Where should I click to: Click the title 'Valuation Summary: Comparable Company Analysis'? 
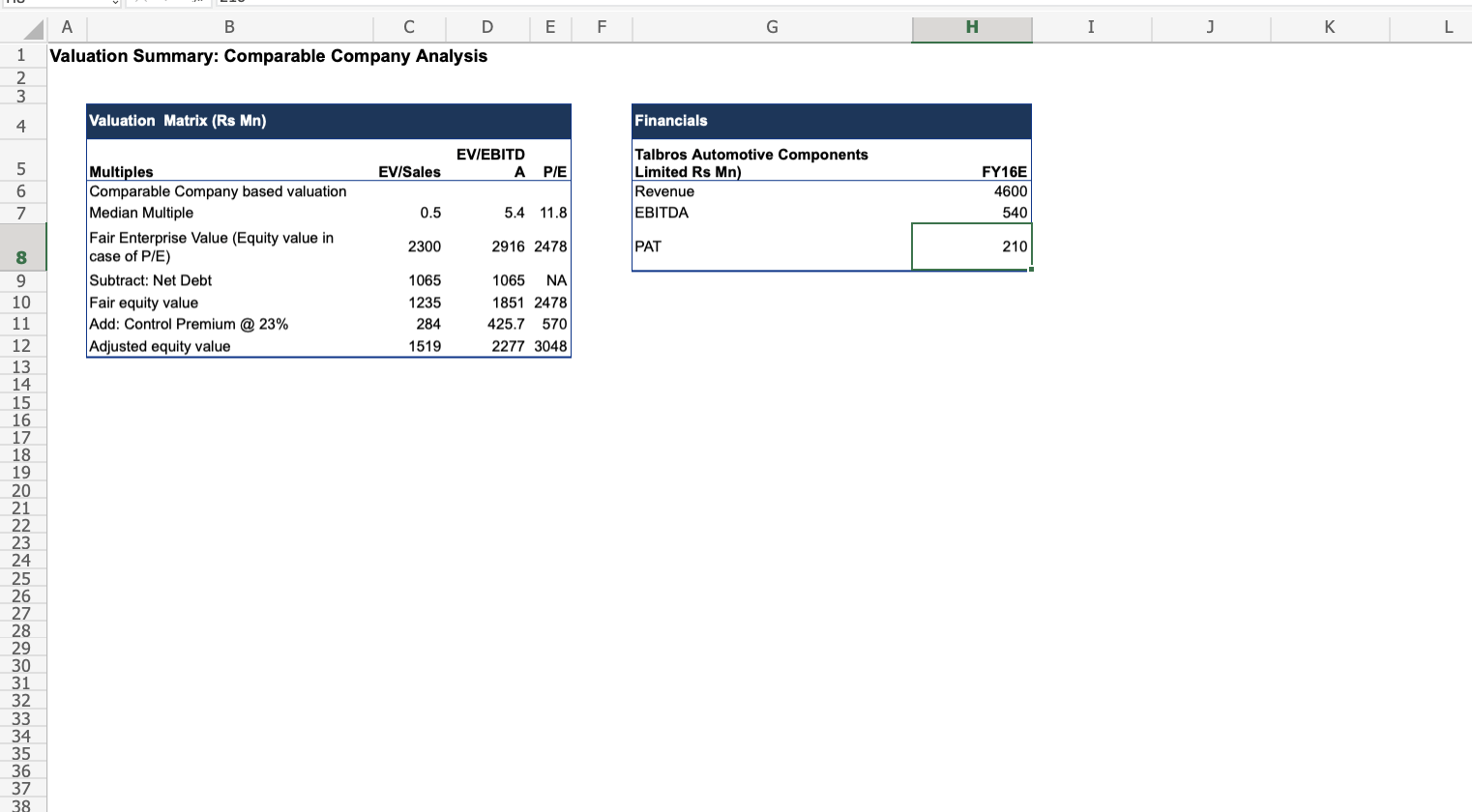pyautogui.click(x=269, y=56)
